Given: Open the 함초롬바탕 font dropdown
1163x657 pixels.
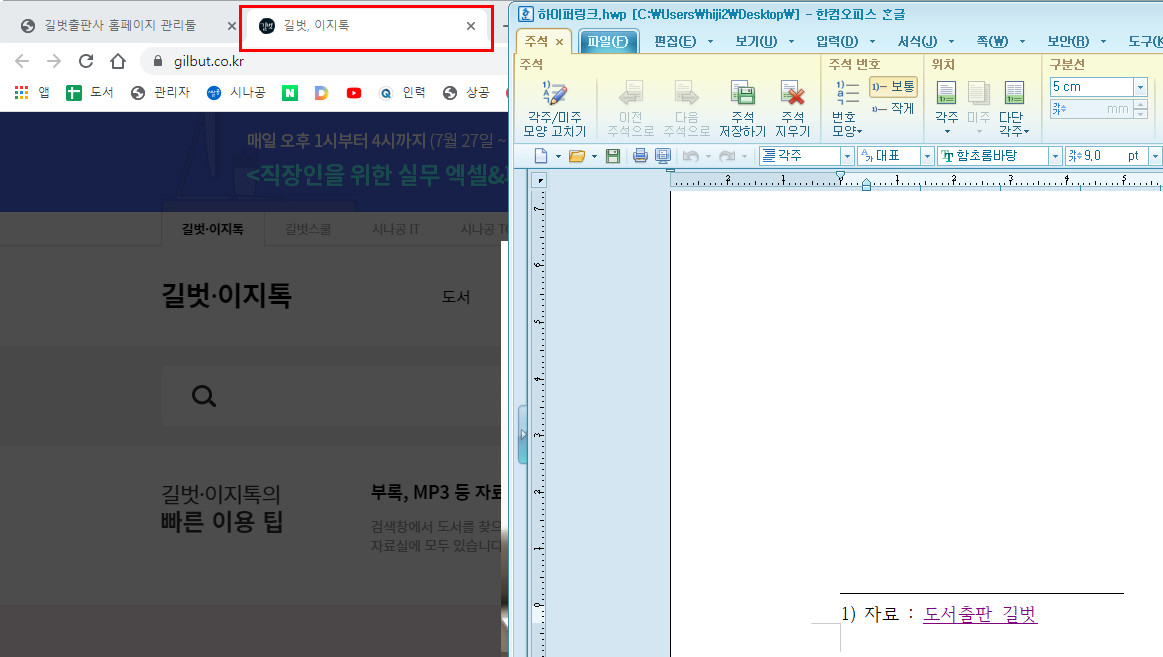Looking at the screenshot, I should coord(1055,156).
